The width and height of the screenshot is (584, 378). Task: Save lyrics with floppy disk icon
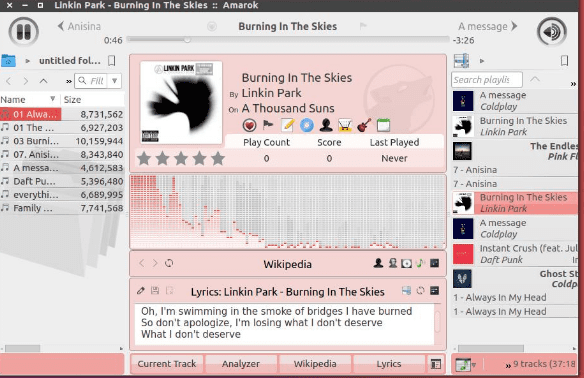155,290
